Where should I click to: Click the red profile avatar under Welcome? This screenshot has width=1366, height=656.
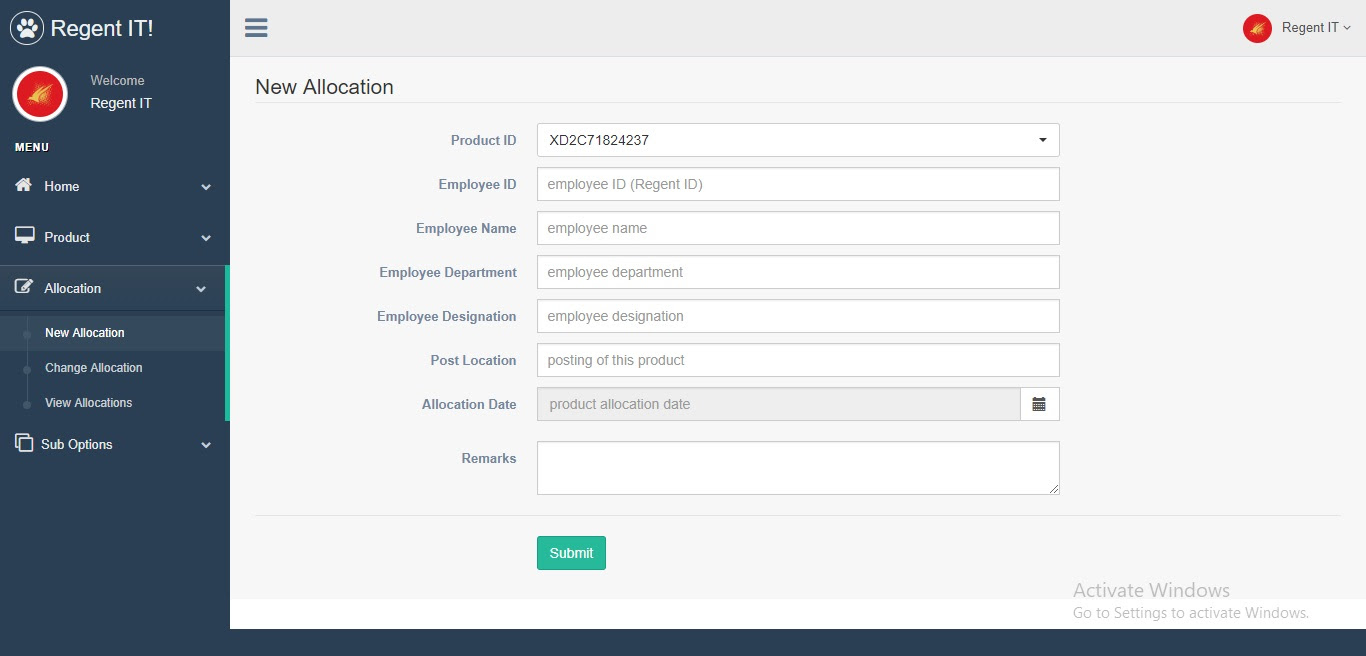(x=40, y=94)
